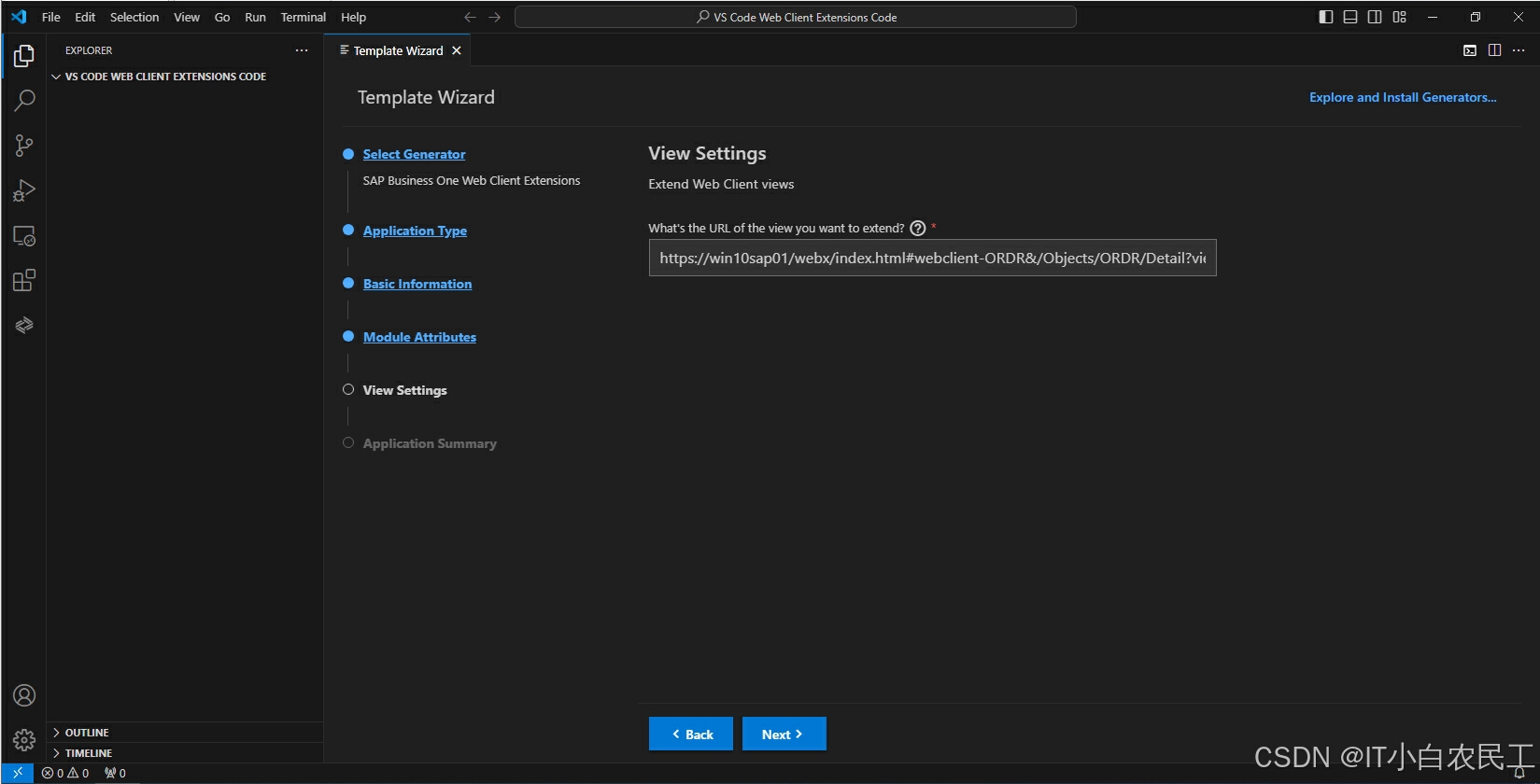Show errors and warnings in status bar
1540x784 pixels.
(x=65, y=773)
